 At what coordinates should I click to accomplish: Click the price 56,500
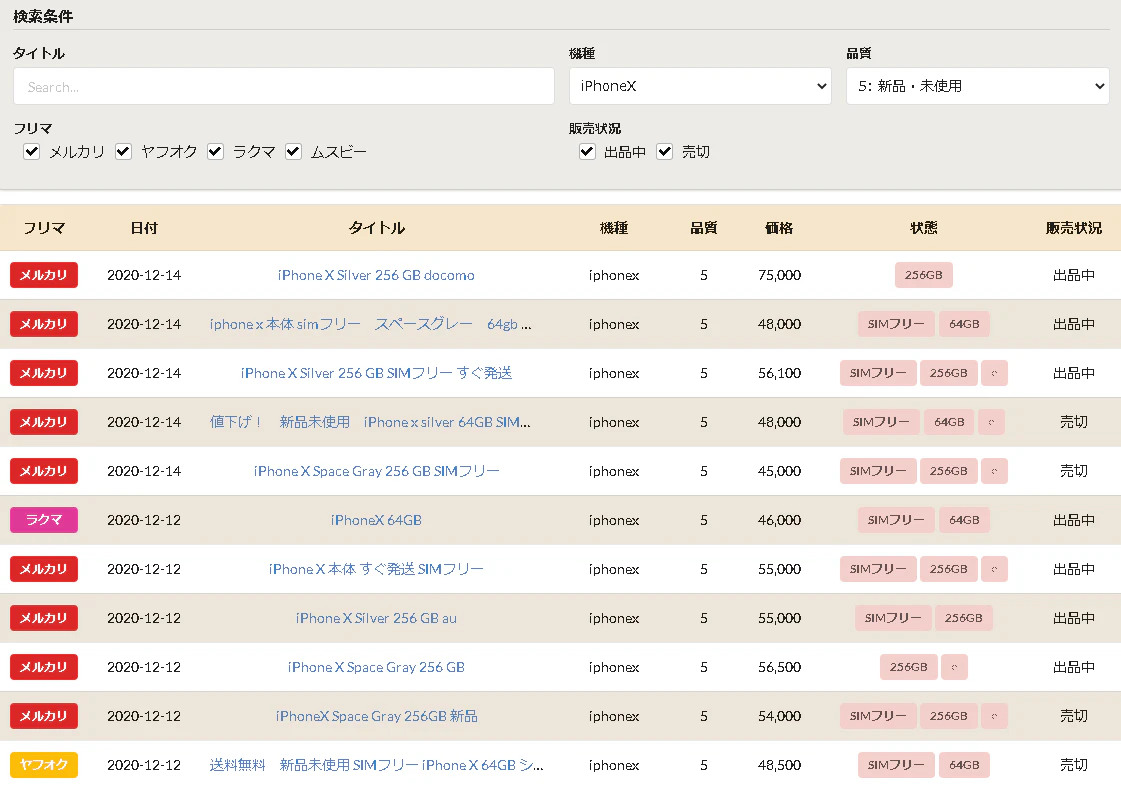point(779,667)
